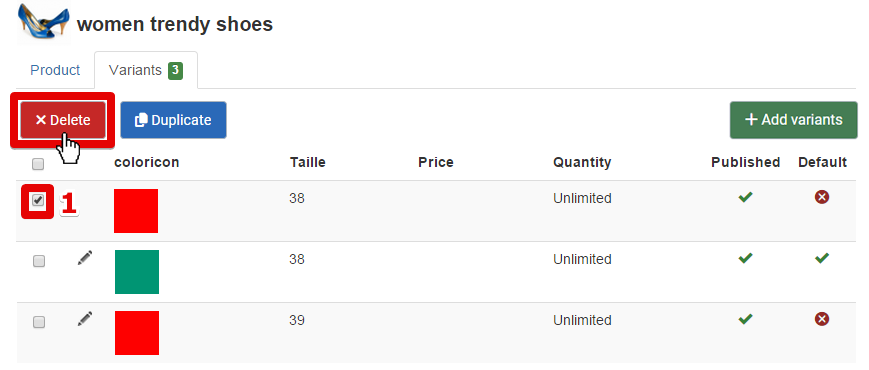Open the Variants tab
Image resolution: width=869 pixels, height=370 pixels.
point(146,70)
